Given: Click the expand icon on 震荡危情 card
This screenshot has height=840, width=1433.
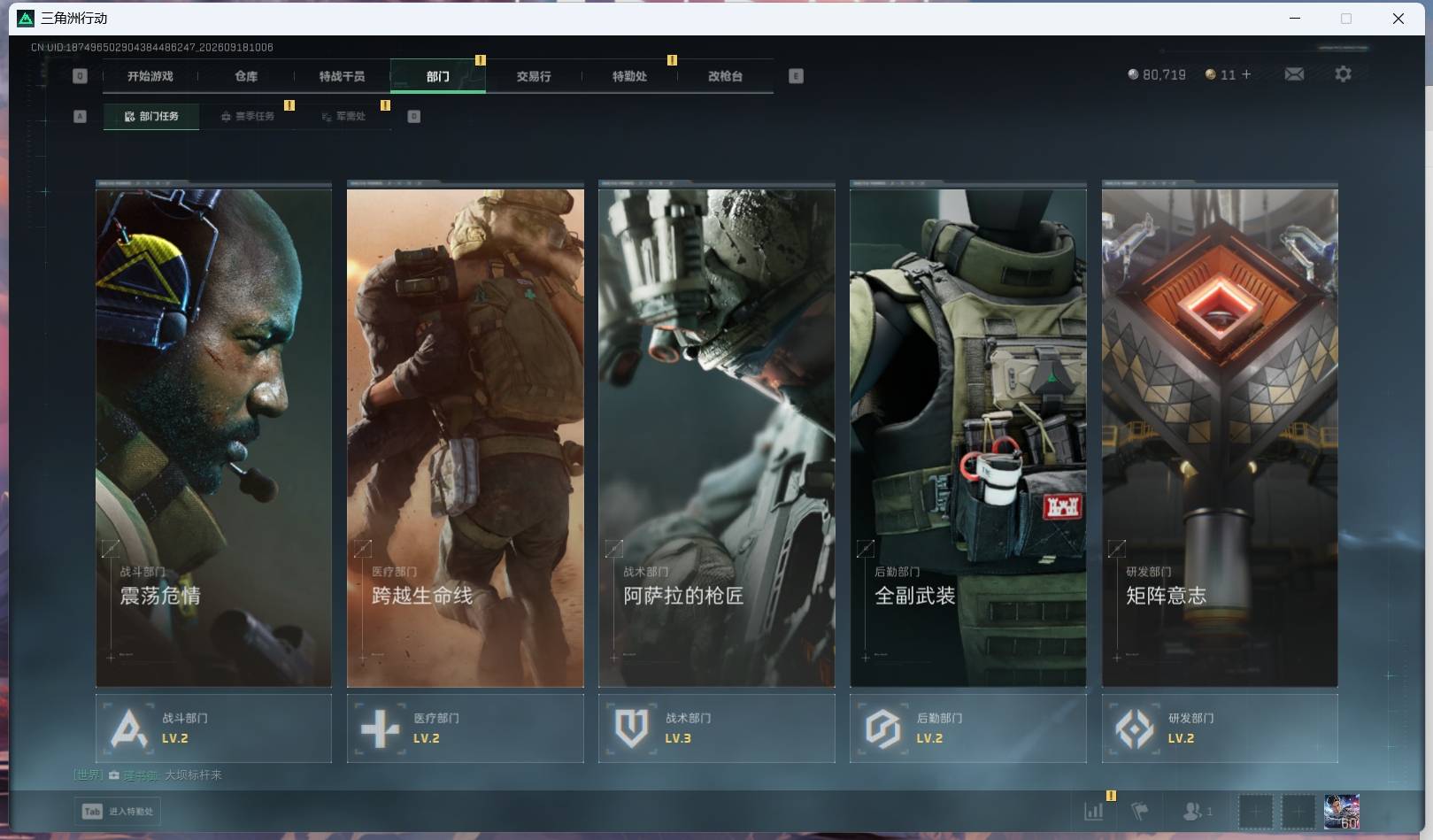Looking at the screenshot, I should click(x=111, y=549).
